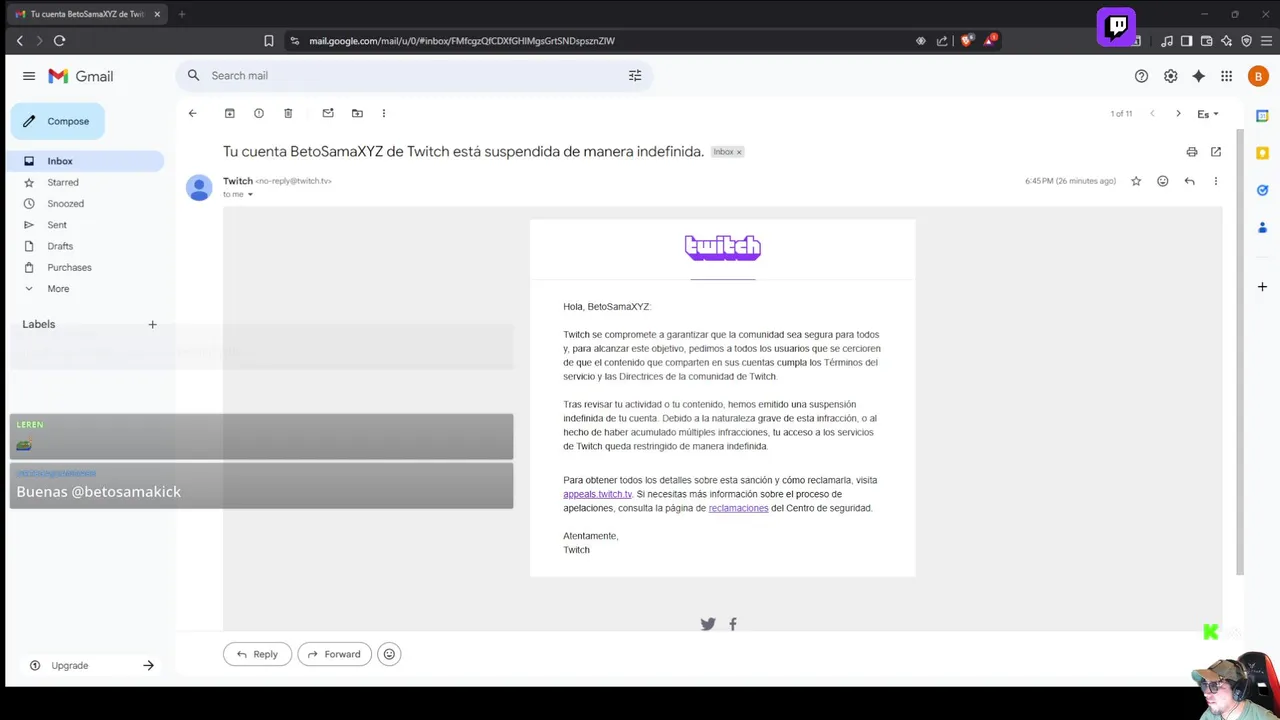This screenshot has width=1280, height=720.
Task: Show the previous email with the Newer arrow
Action: tap(1152, 114)
